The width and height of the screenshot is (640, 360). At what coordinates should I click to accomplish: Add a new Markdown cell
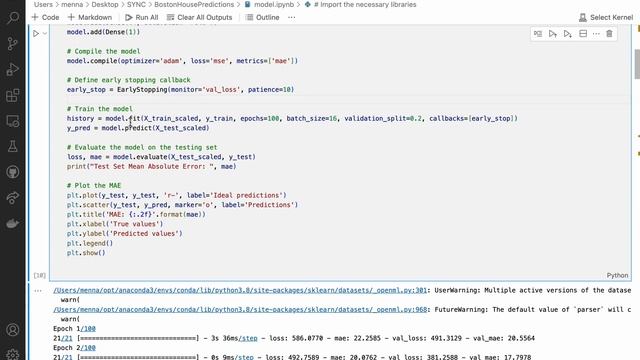click(90, 17)
